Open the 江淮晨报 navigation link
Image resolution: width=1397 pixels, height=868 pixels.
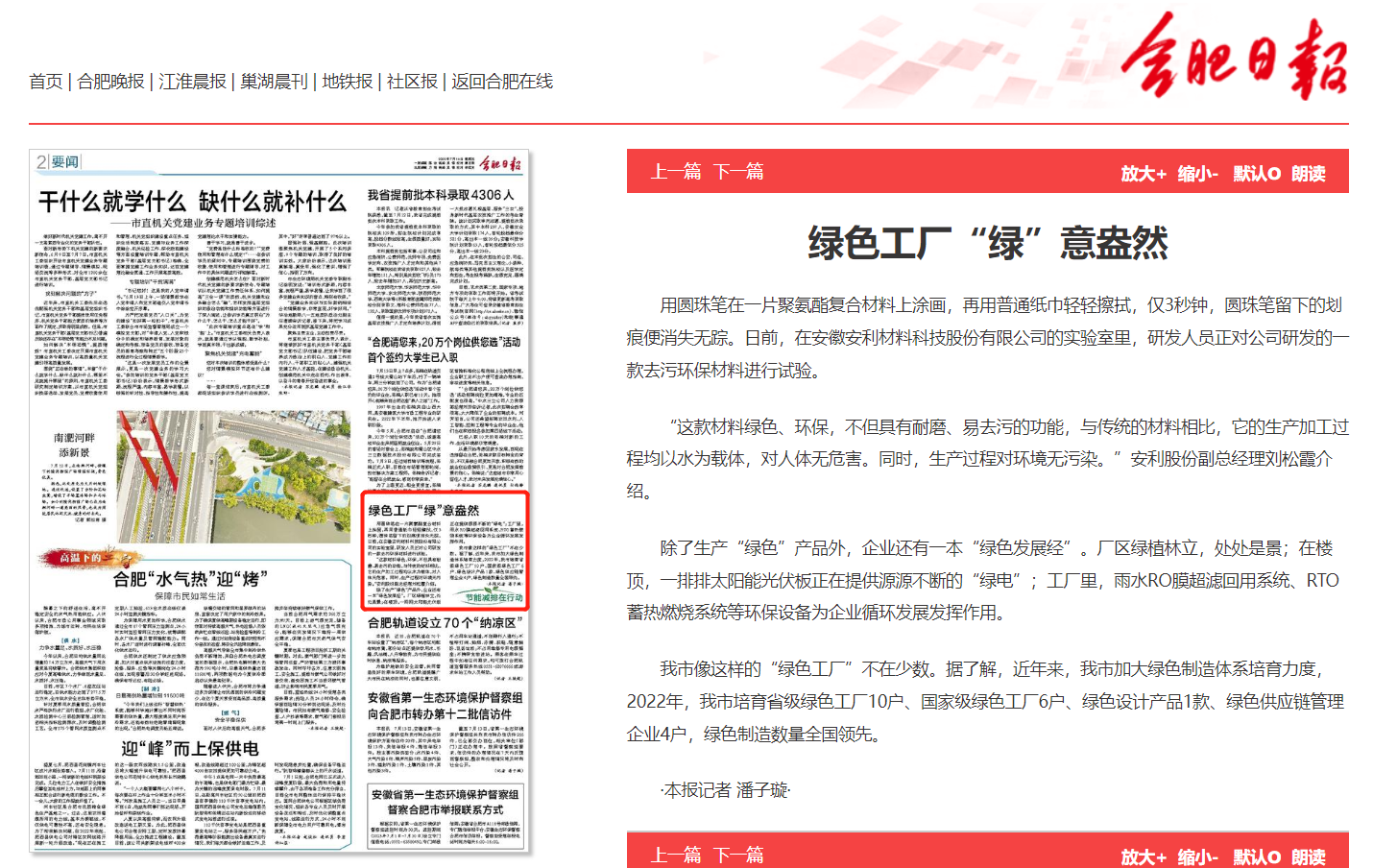point(192,82)
